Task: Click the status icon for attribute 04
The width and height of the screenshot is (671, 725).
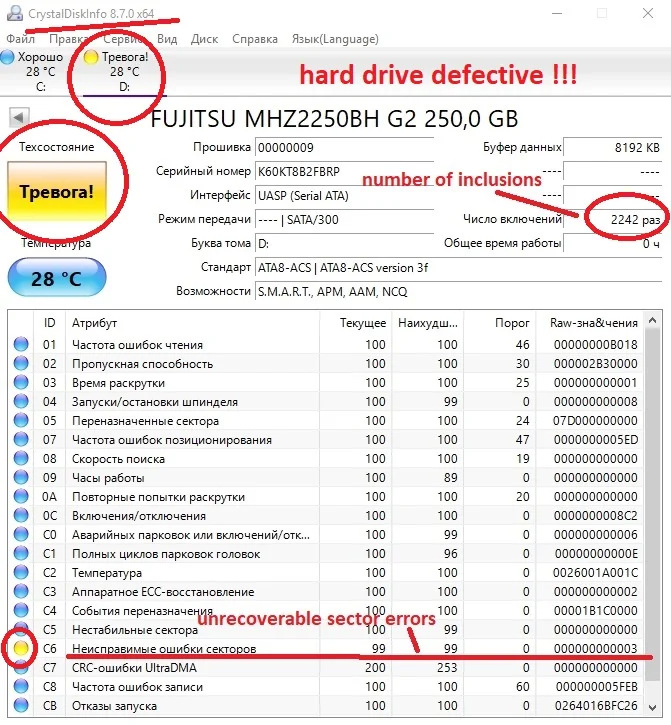Action: [x=21, y=401]
